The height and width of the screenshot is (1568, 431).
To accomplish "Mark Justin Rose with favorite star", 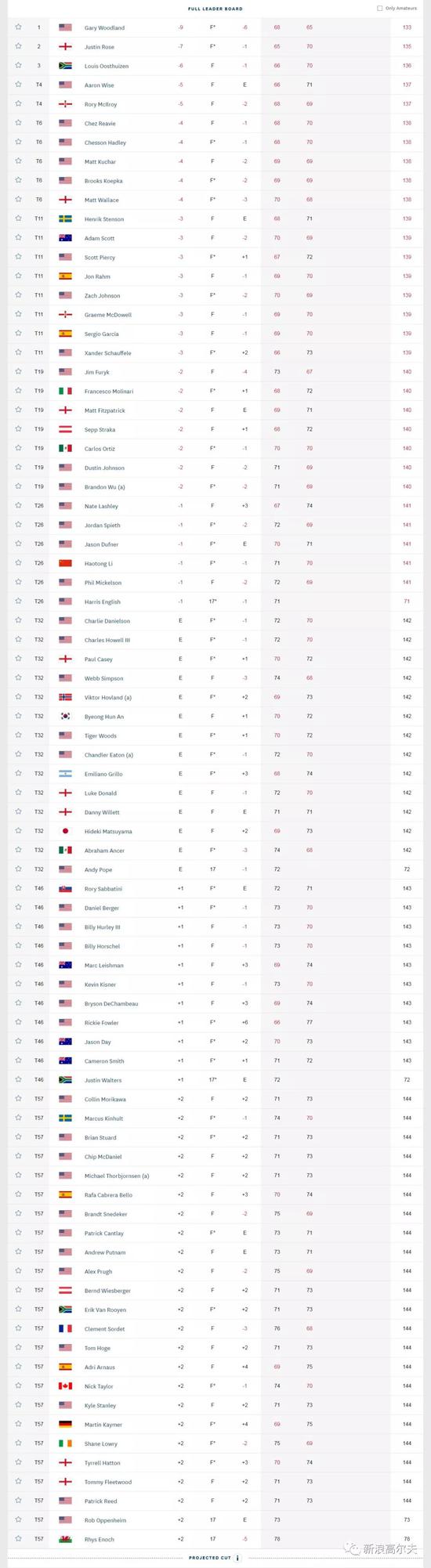I will (18, 46).
